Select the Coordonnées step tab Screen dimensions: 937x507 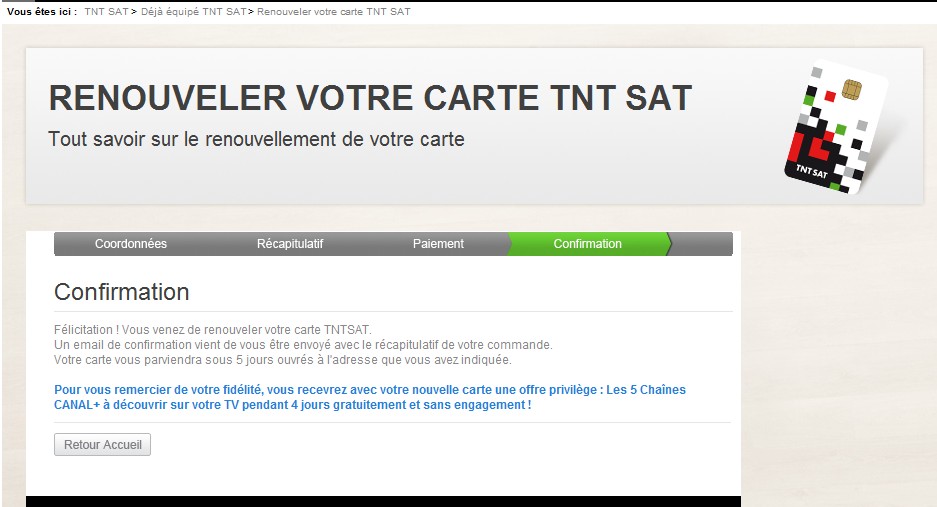pyautogui.click(x=131, y=244)
